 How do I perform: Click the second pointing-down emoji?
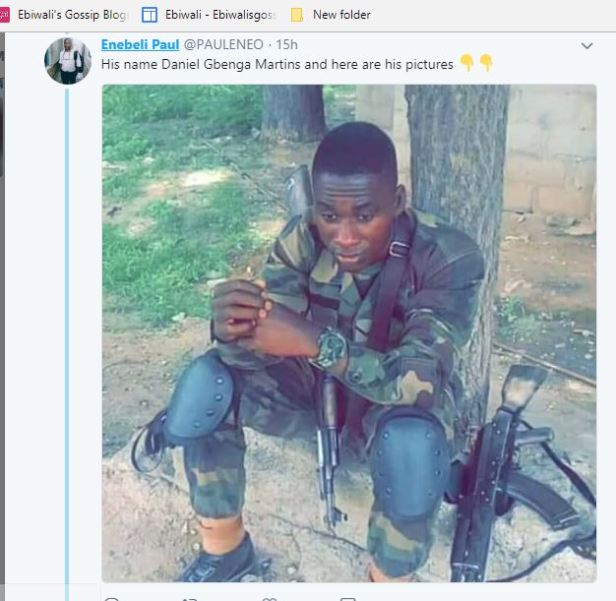(486, 64)
